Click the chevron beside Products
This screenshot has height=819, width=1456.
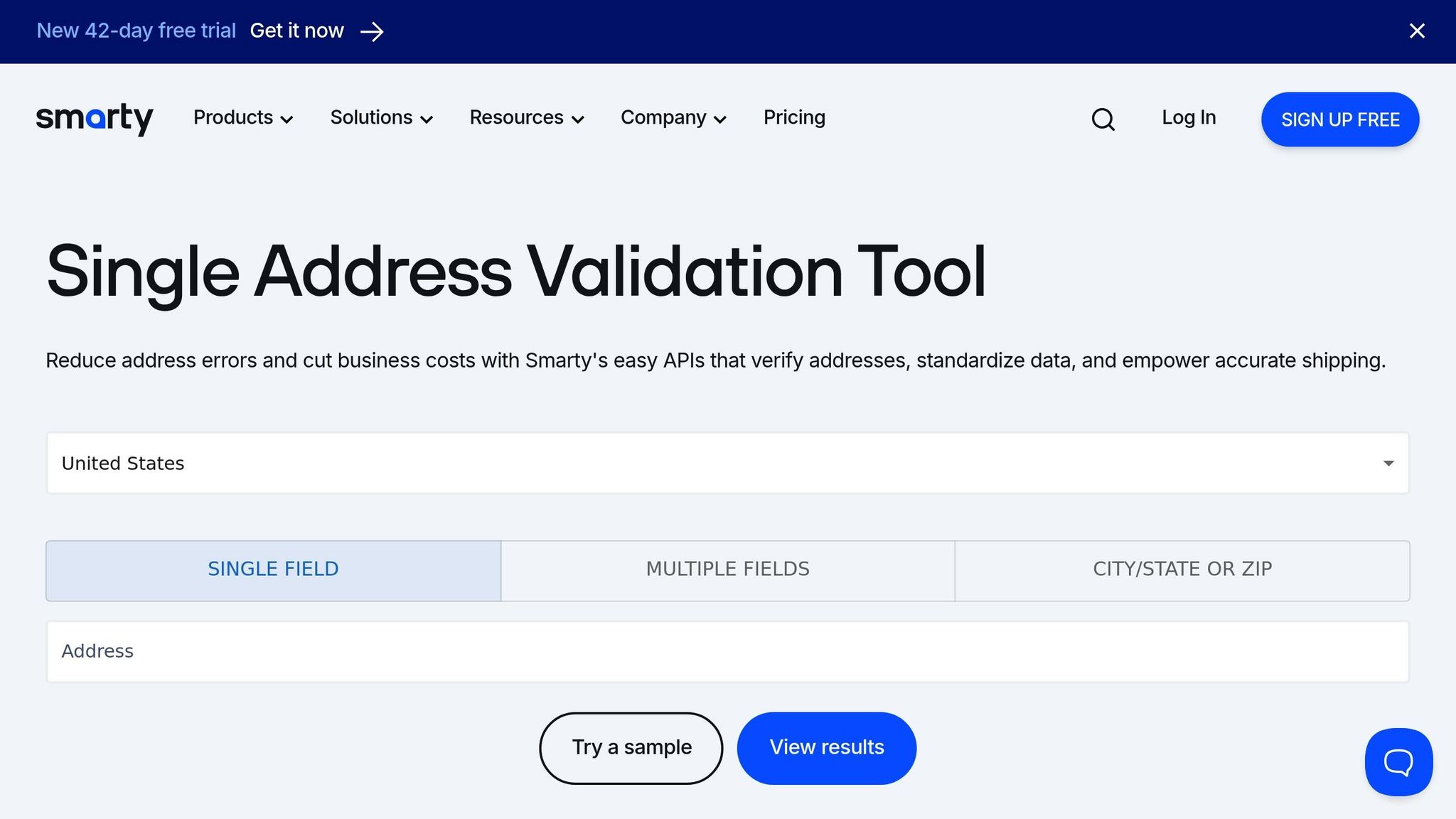point(287,119)
